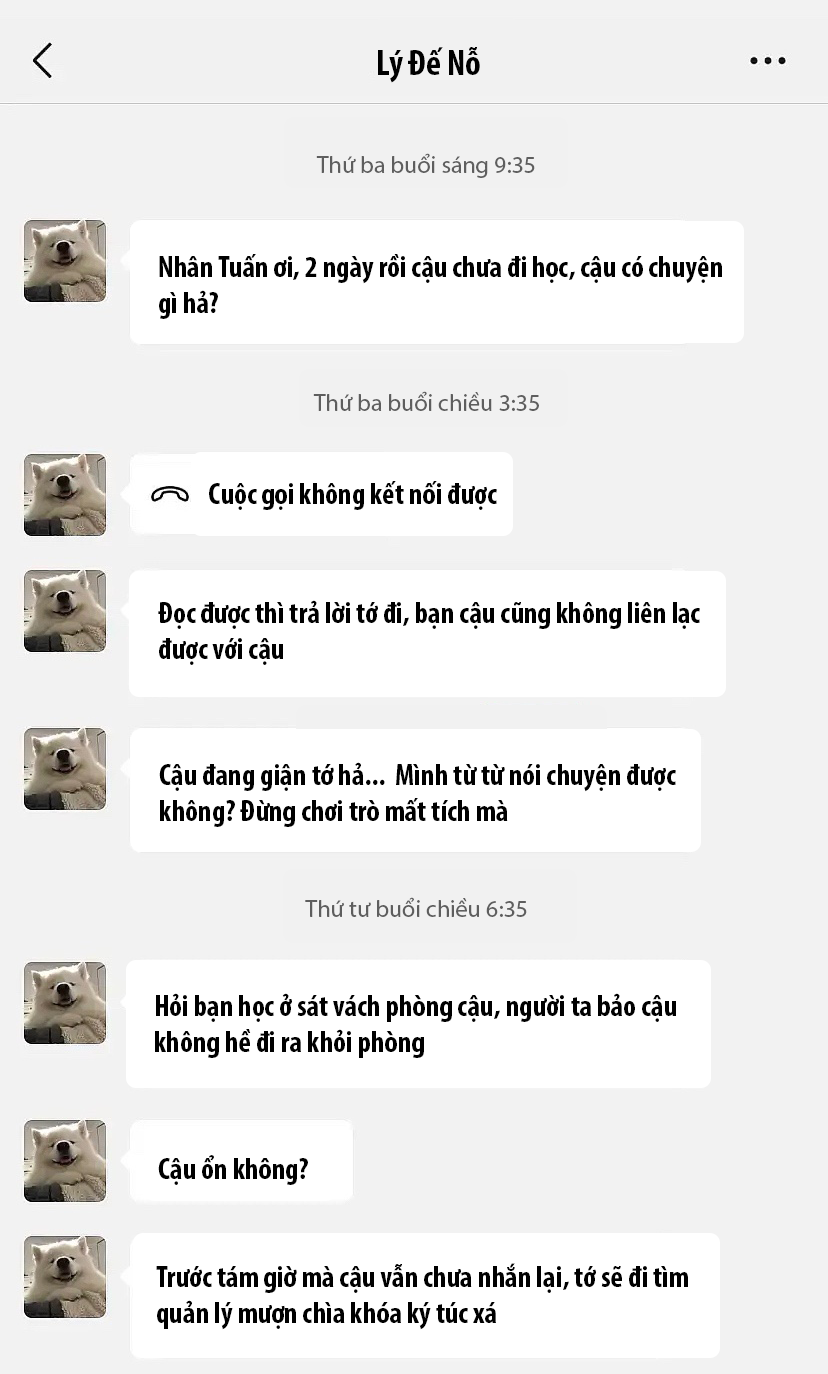Tap the message about 'mượn chìa khóa ký túc xá'

425,1296
